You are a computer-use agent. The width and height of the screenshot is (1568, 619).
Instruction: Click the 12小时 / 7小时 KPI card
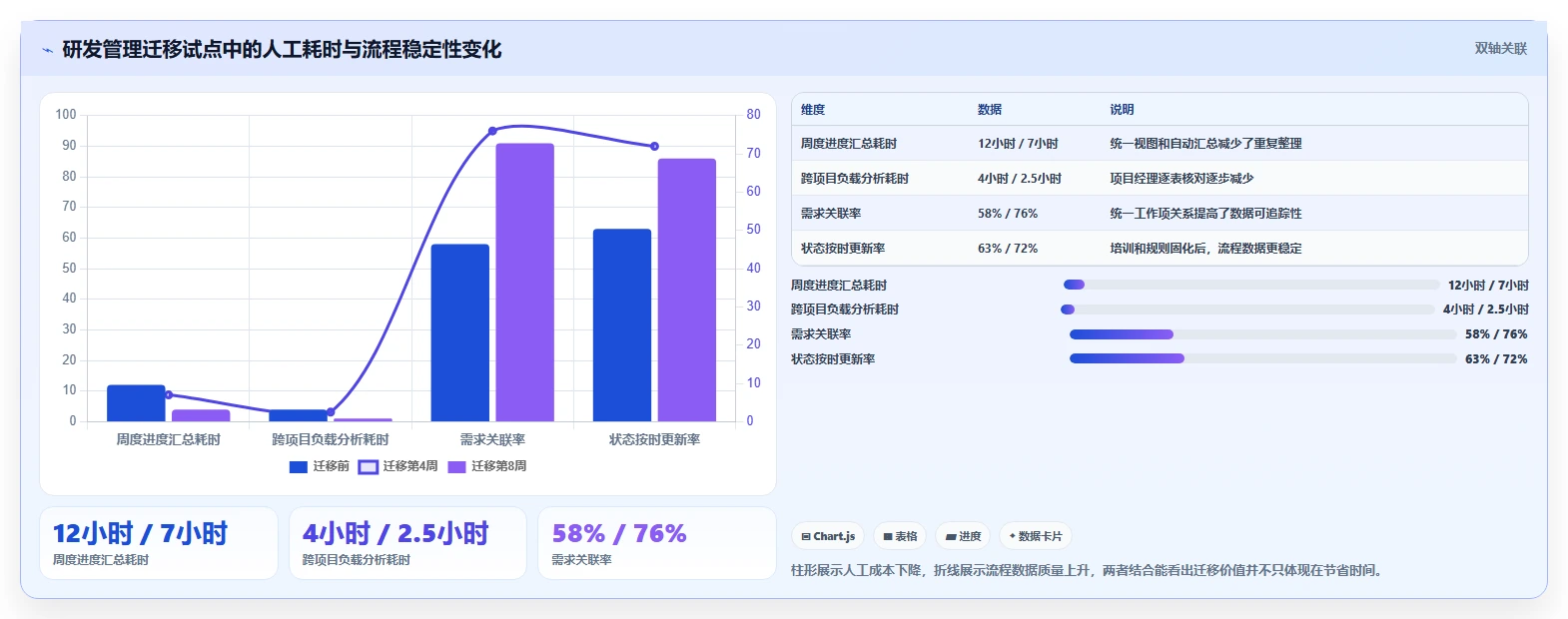[159, 543]
